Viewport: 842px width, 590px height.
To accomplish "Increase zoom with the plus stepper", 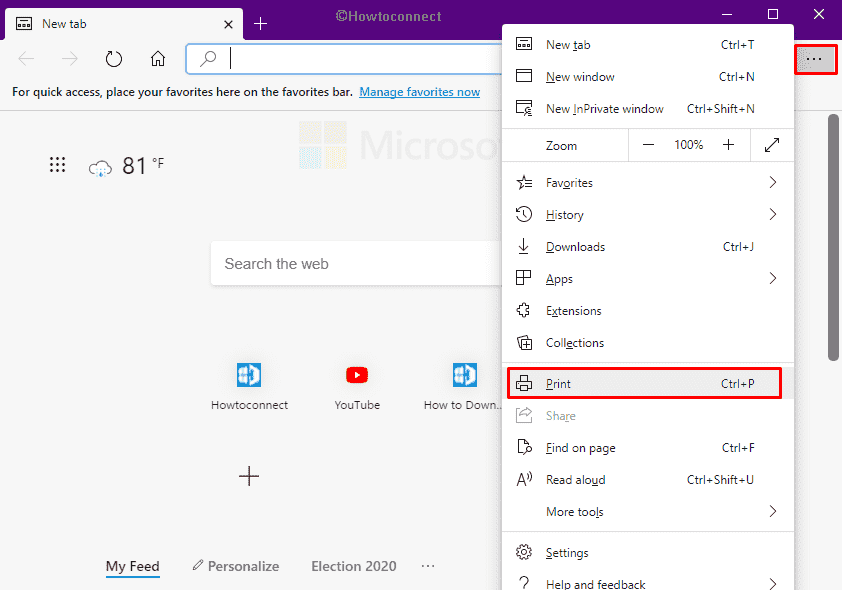I will (x=729, y=144).
